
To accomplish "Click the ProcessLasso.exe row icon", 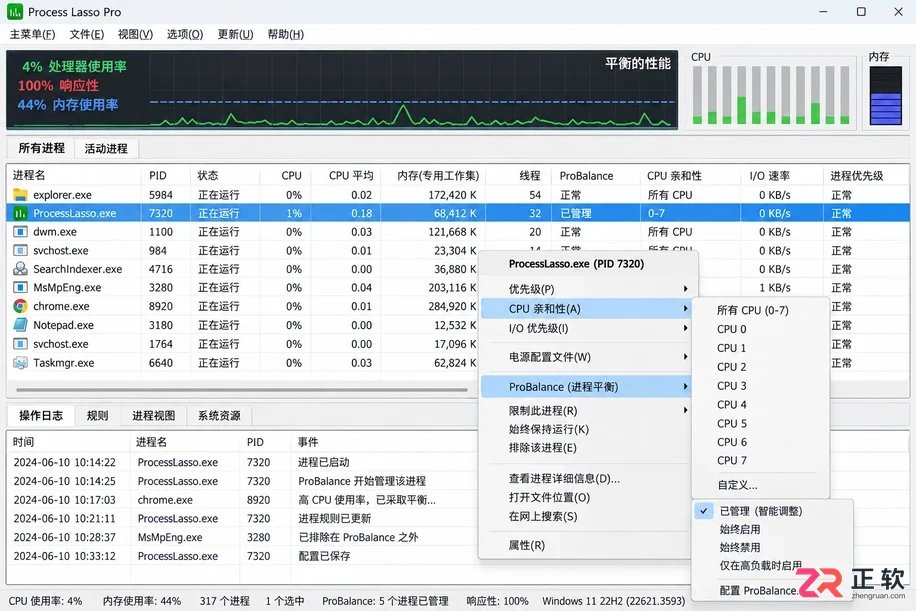I will [x=20, y=213].
